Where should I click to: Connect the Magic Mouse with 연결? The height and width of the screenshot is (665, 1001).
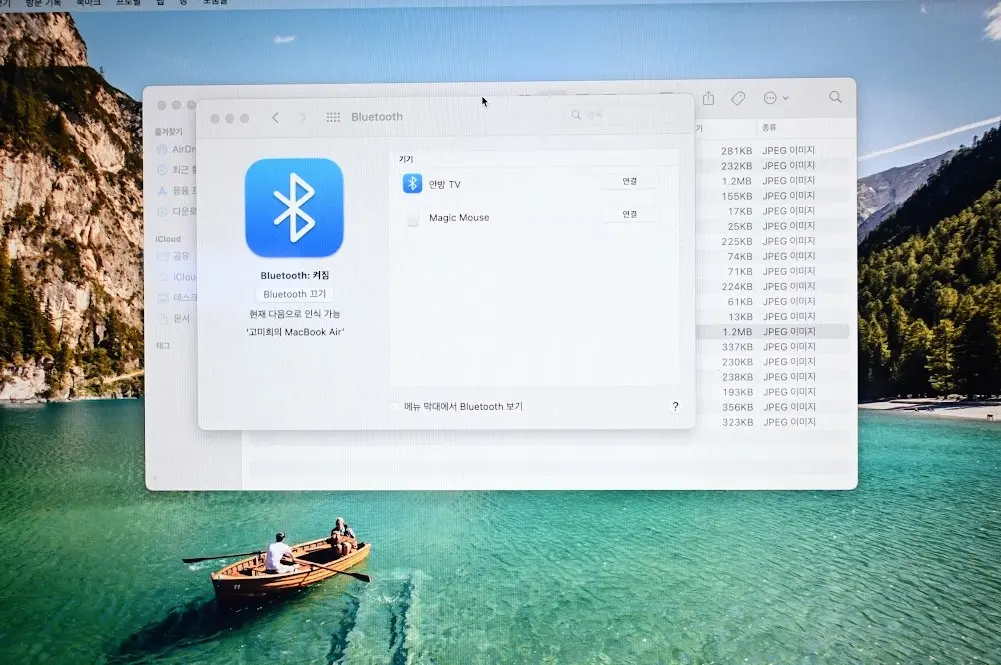[629, 214]
